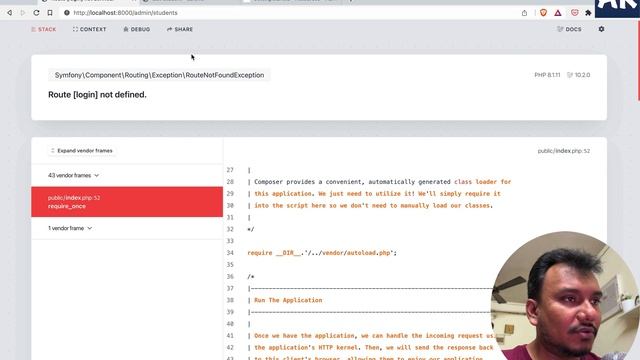Click the localhost:8000/admin/students address bar
The image size is (640, 360).
125,13
